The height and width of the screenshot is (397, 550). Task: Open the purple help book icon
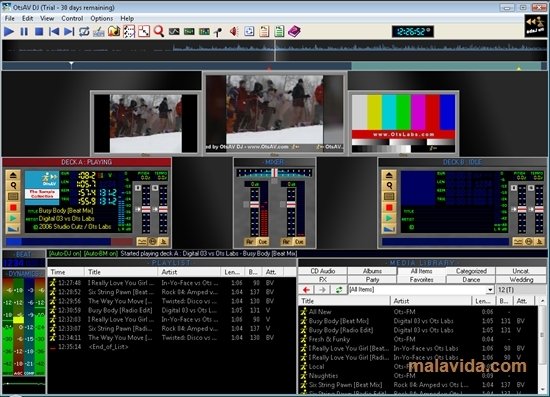[294, 31]
